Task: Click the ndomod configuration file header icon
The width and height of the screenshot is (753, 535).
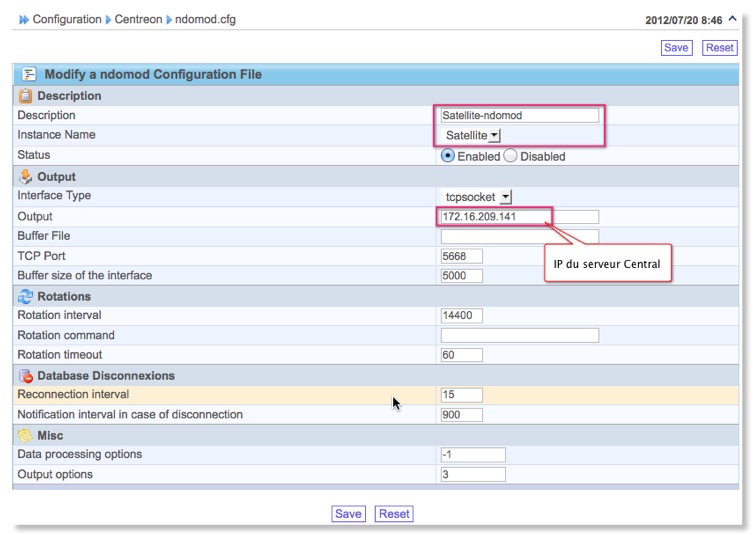Action: coord(29,74)
